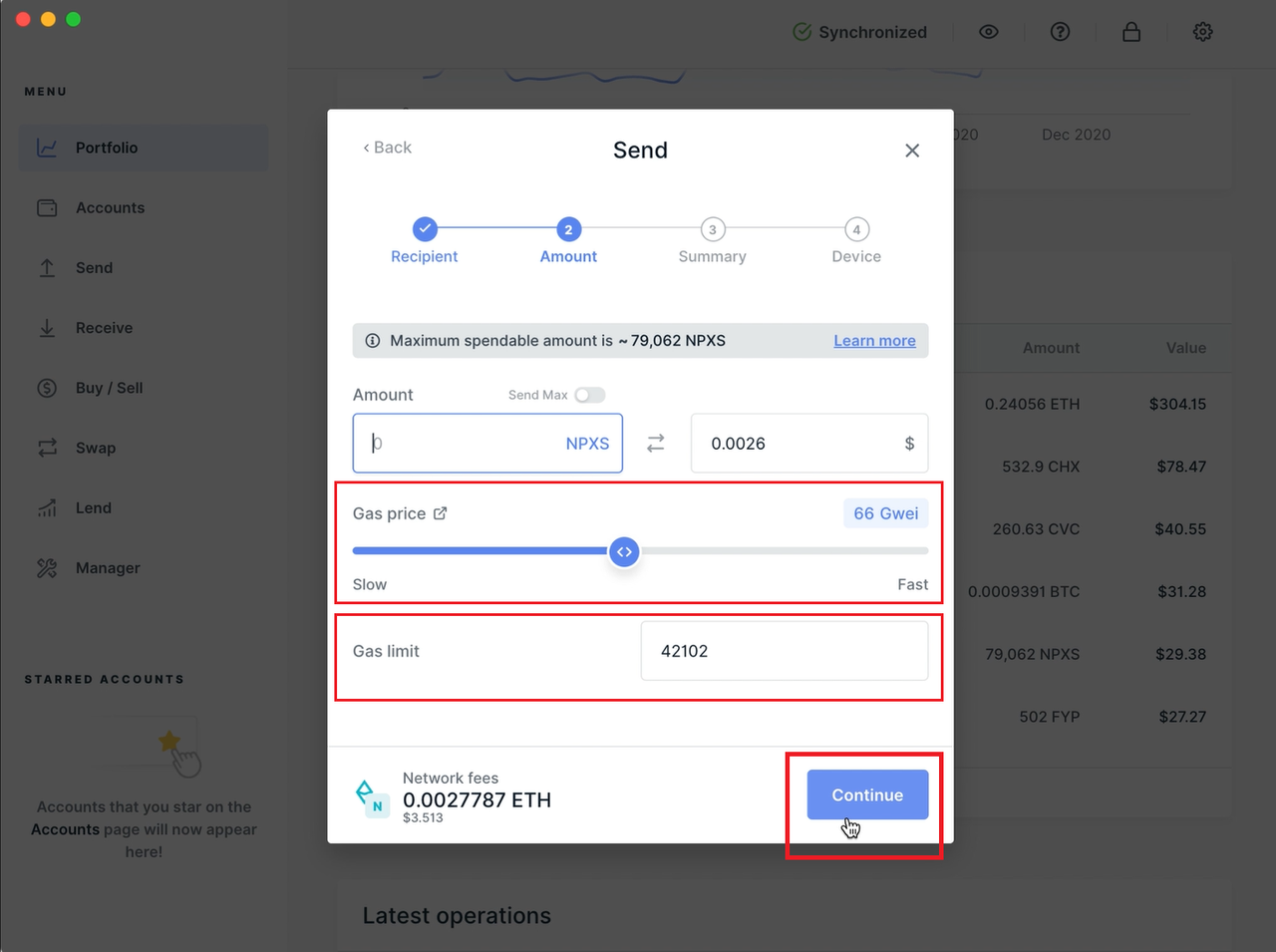The height and width of the screenshot is (952, 1276).
Task: Click the Recipient step checkmark
Action: pos(425,229)
